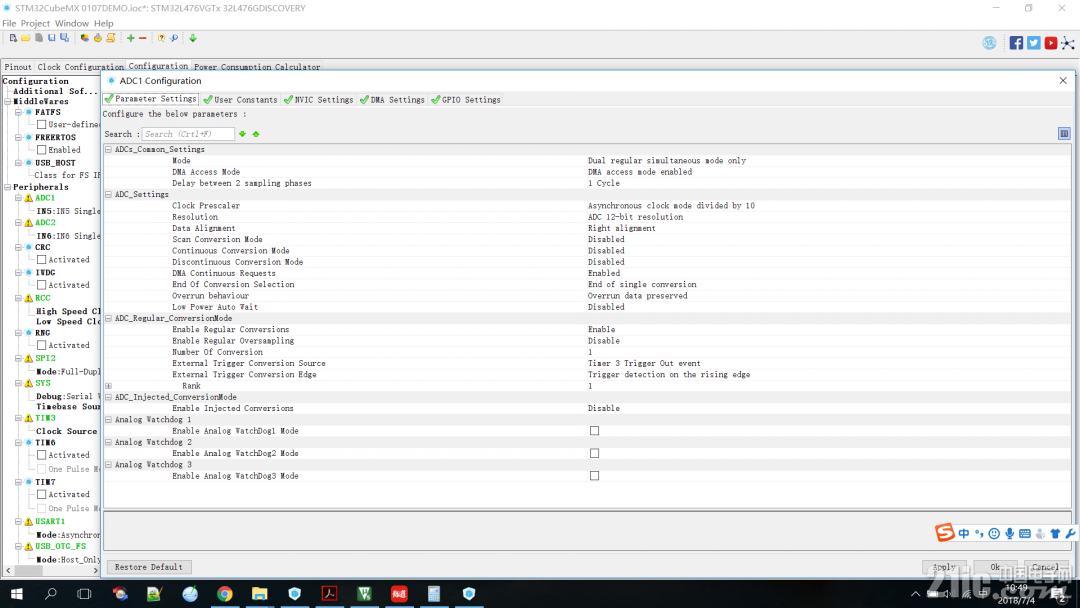Collapse the Analog Watchdog 3 group
This screenshot has width=1080, height=608.
click(108, 465)
